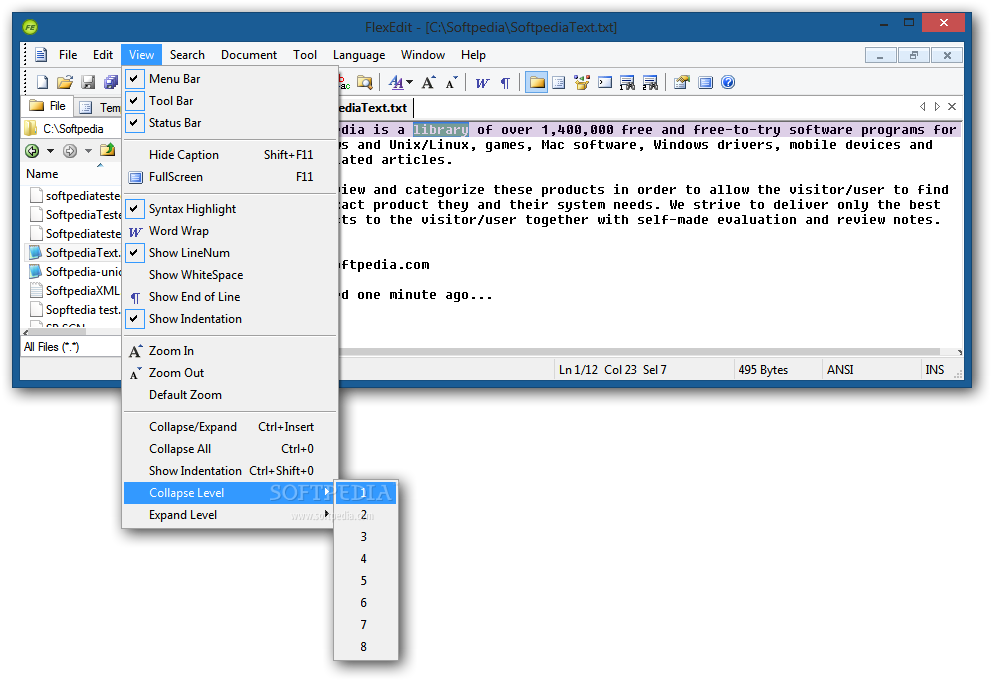Switch to the Template side panel tab
This screenshot has width=992, height=681.
click(99, 108)
